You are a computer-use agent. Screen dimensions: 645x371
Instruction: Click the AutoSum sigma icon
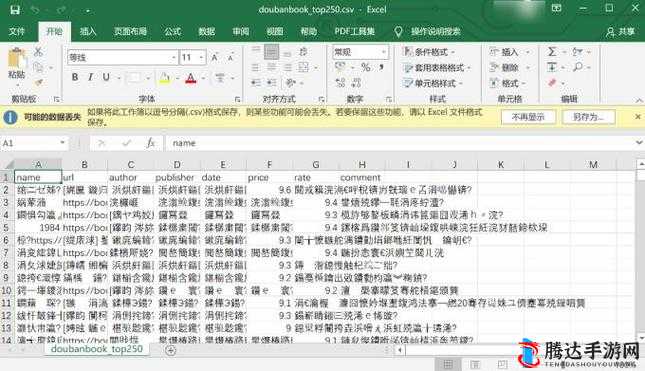coord(552,52)
